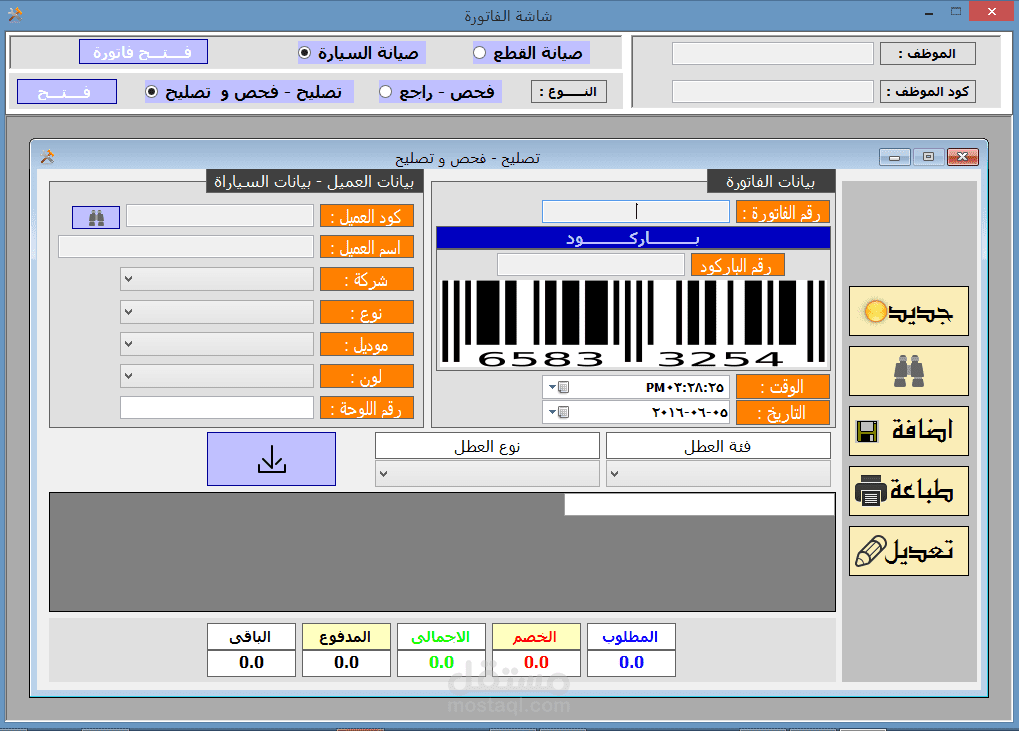
Task: Click the white header cell in faults grid
Action: click(699, 505)
